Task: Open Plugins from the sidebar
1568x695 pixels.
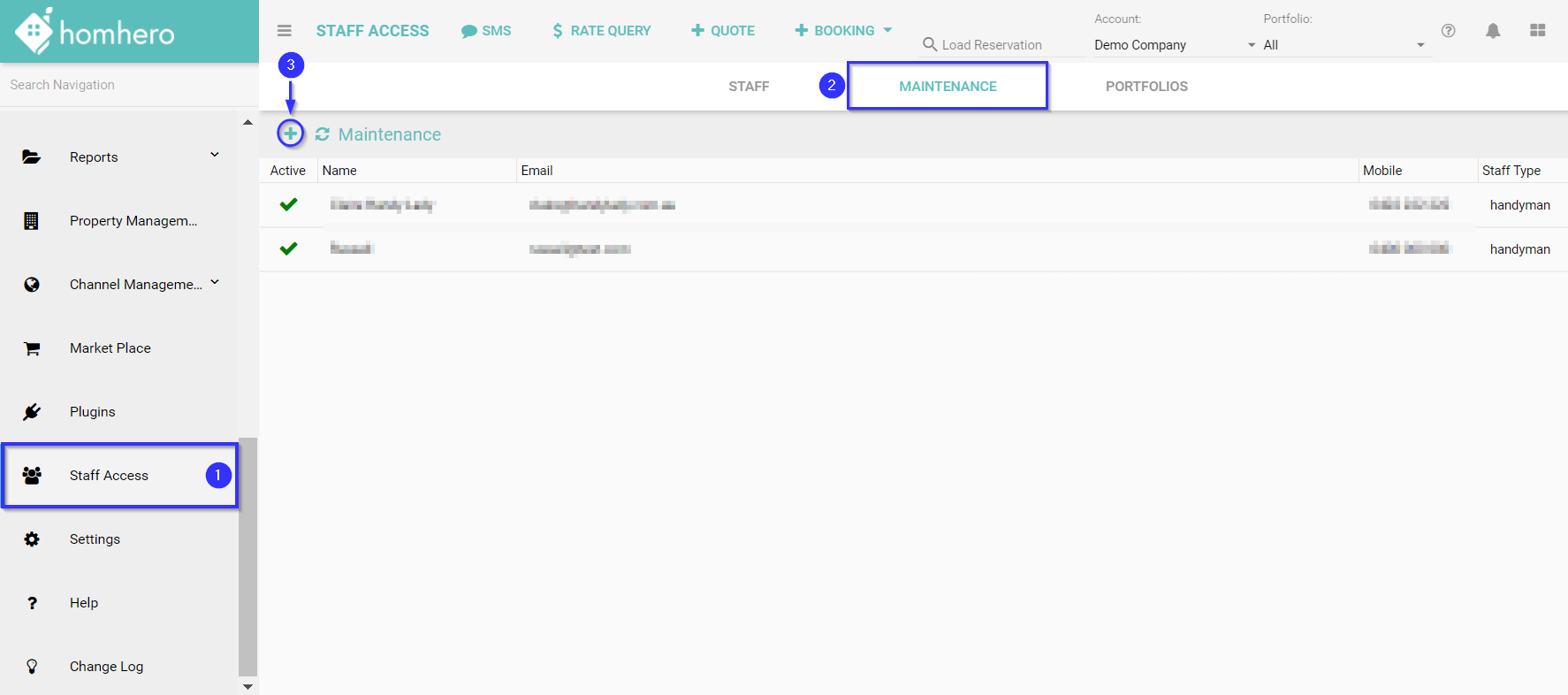Action: [x=92, y=412]
